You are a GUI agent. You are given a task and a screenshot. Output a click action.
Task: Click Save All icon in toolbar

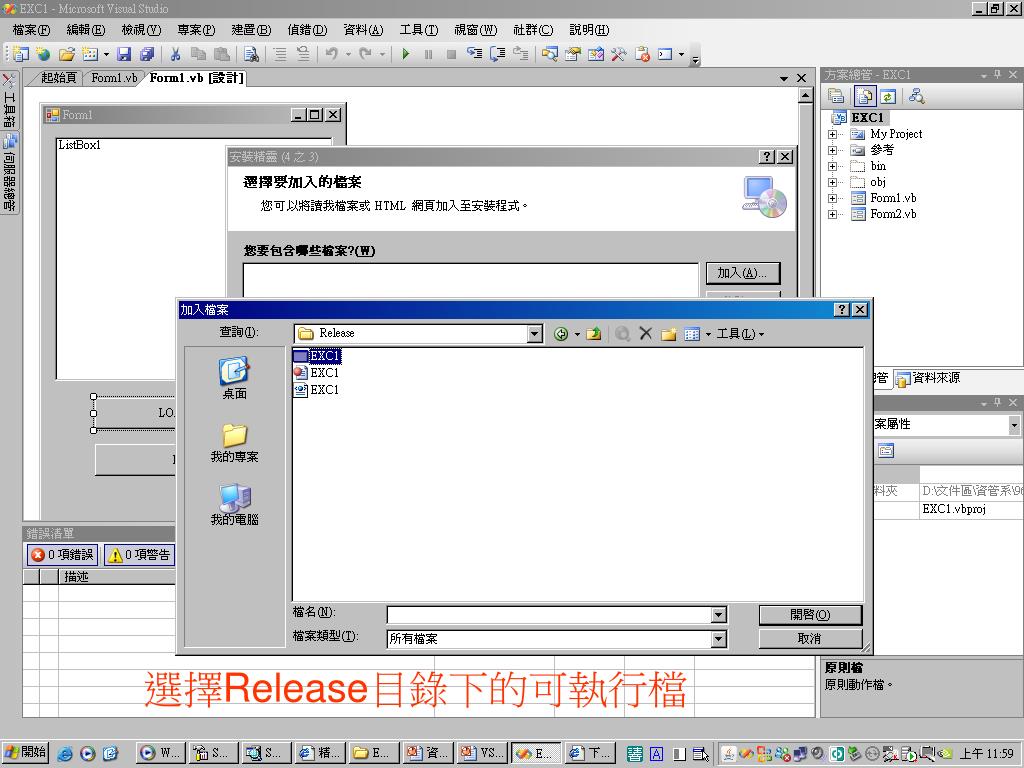(x=148, y=54)
